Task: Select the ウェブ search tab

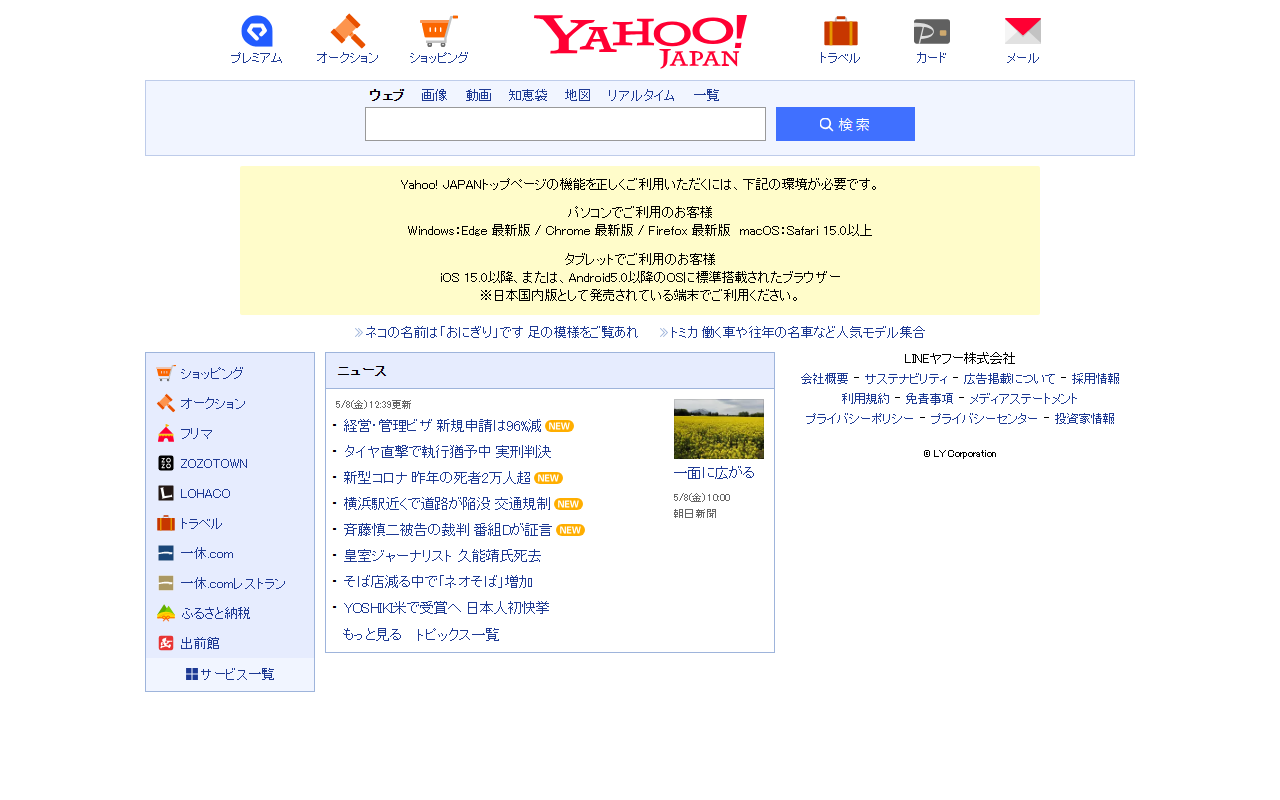Action: [x=386, y=95]
